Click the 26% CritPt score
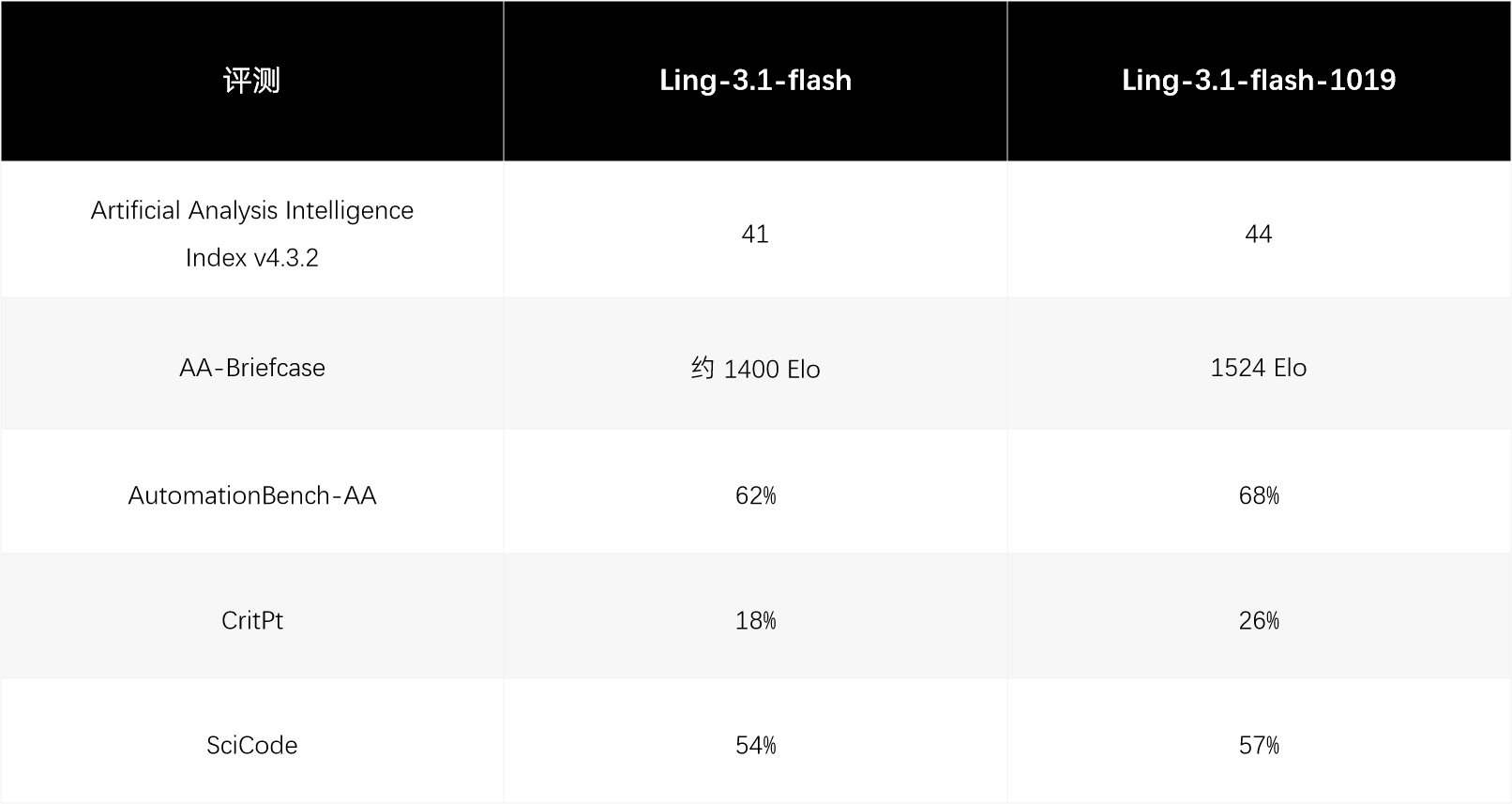The height and width of the screenshot is (804, 1512). coord(1259,620)
